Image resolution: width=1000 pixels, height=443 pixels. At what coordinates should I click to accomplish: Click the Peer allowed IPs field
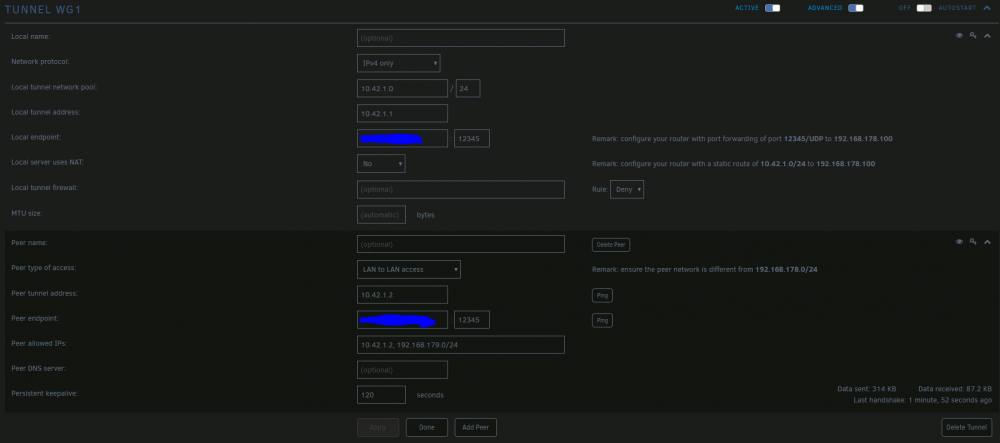pos(460,345)
